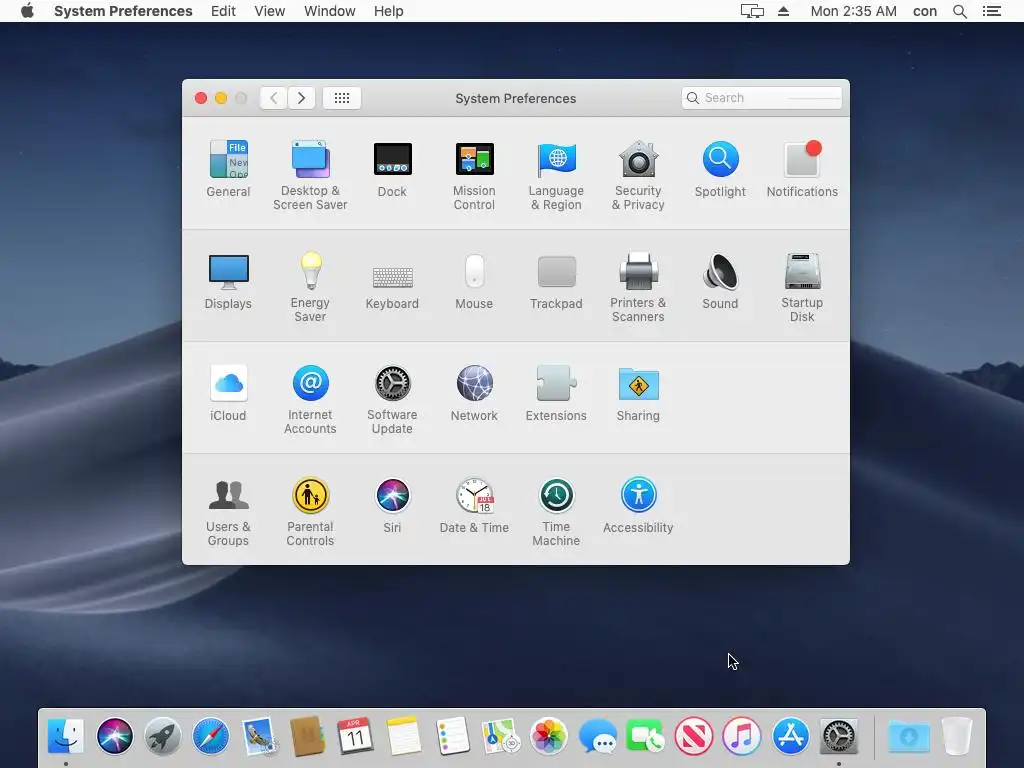Open Sharing preferences pane
This screenshot has height=768, width=1024.
pyautogui.click(x=638, y=393)
